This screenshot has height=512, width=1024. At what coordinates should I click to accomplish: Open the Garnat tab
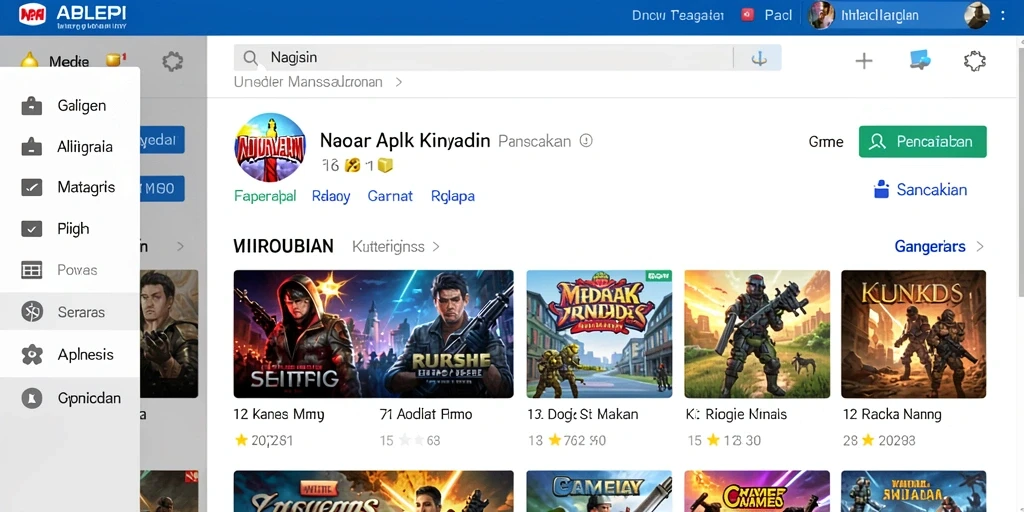click(390, 196)
